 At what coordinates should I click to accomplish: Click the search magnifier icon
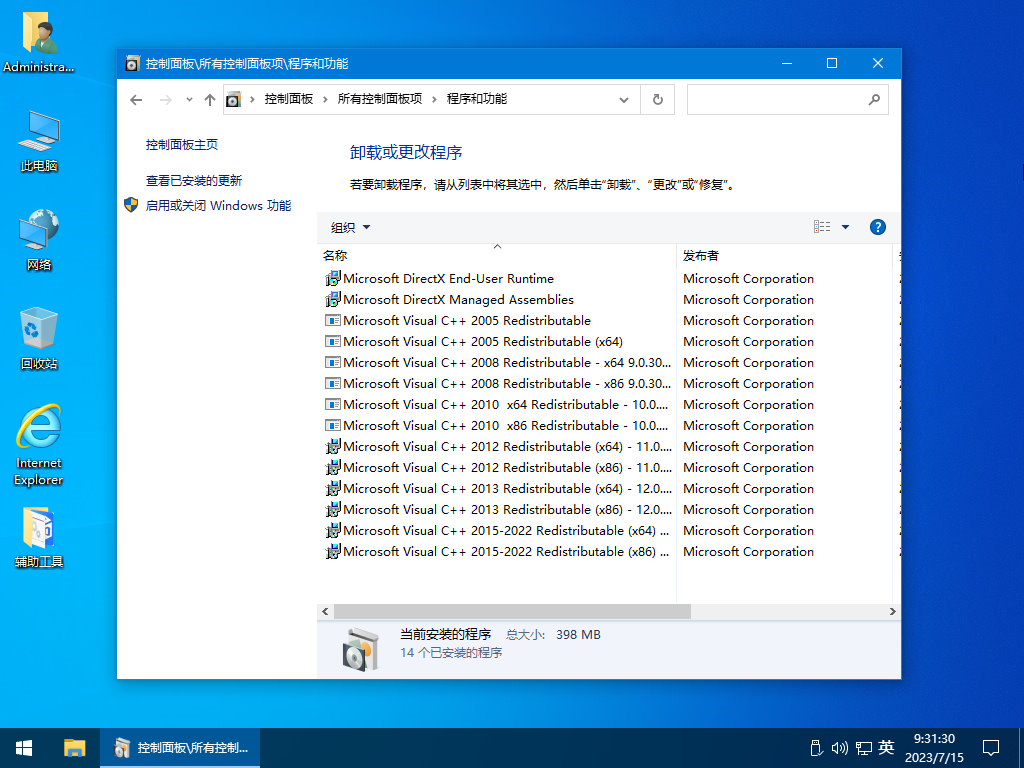click(x=874, y=100)
